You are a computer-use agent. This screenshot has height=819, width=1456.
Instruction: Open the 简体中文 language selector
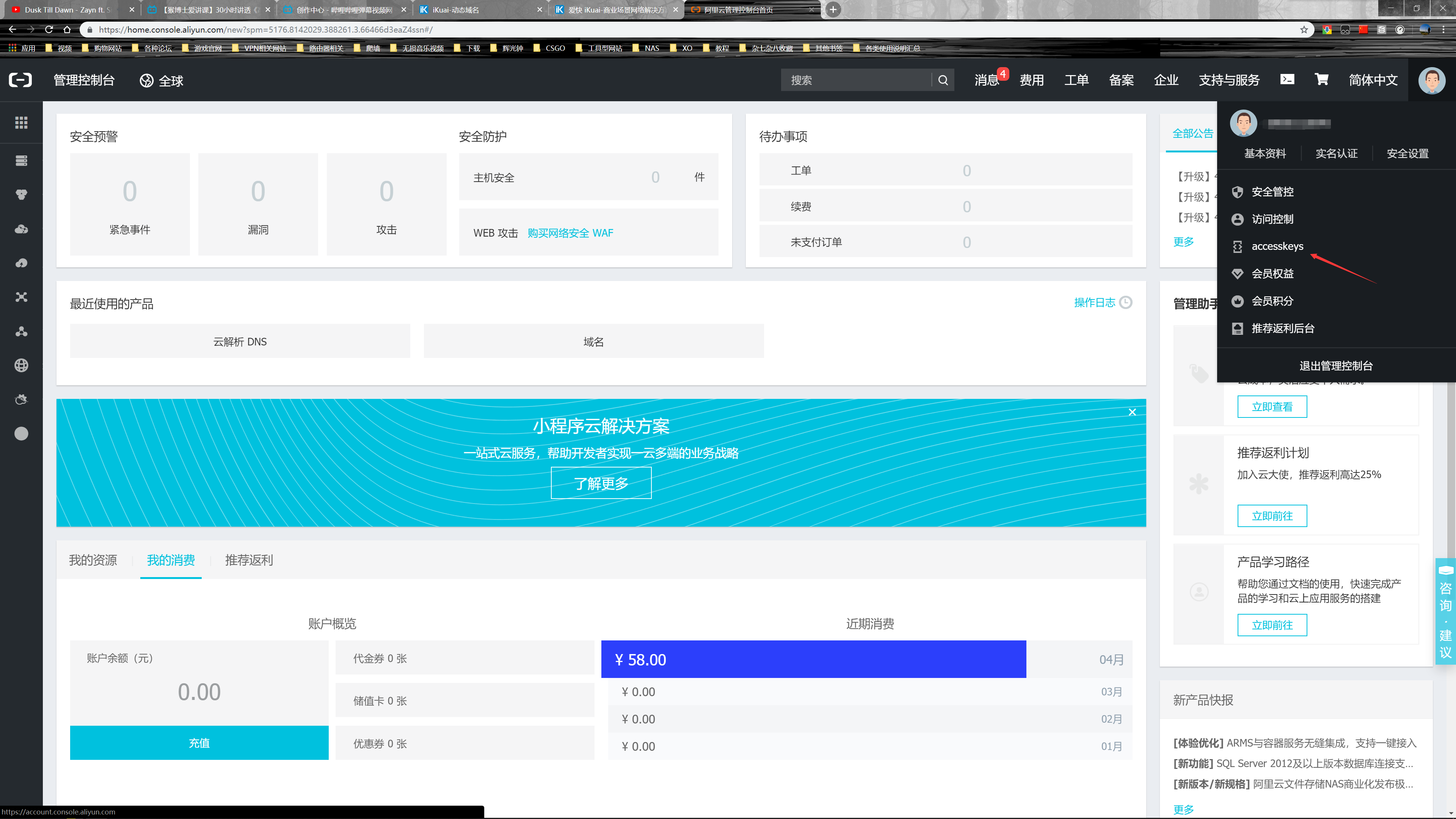1373,80
